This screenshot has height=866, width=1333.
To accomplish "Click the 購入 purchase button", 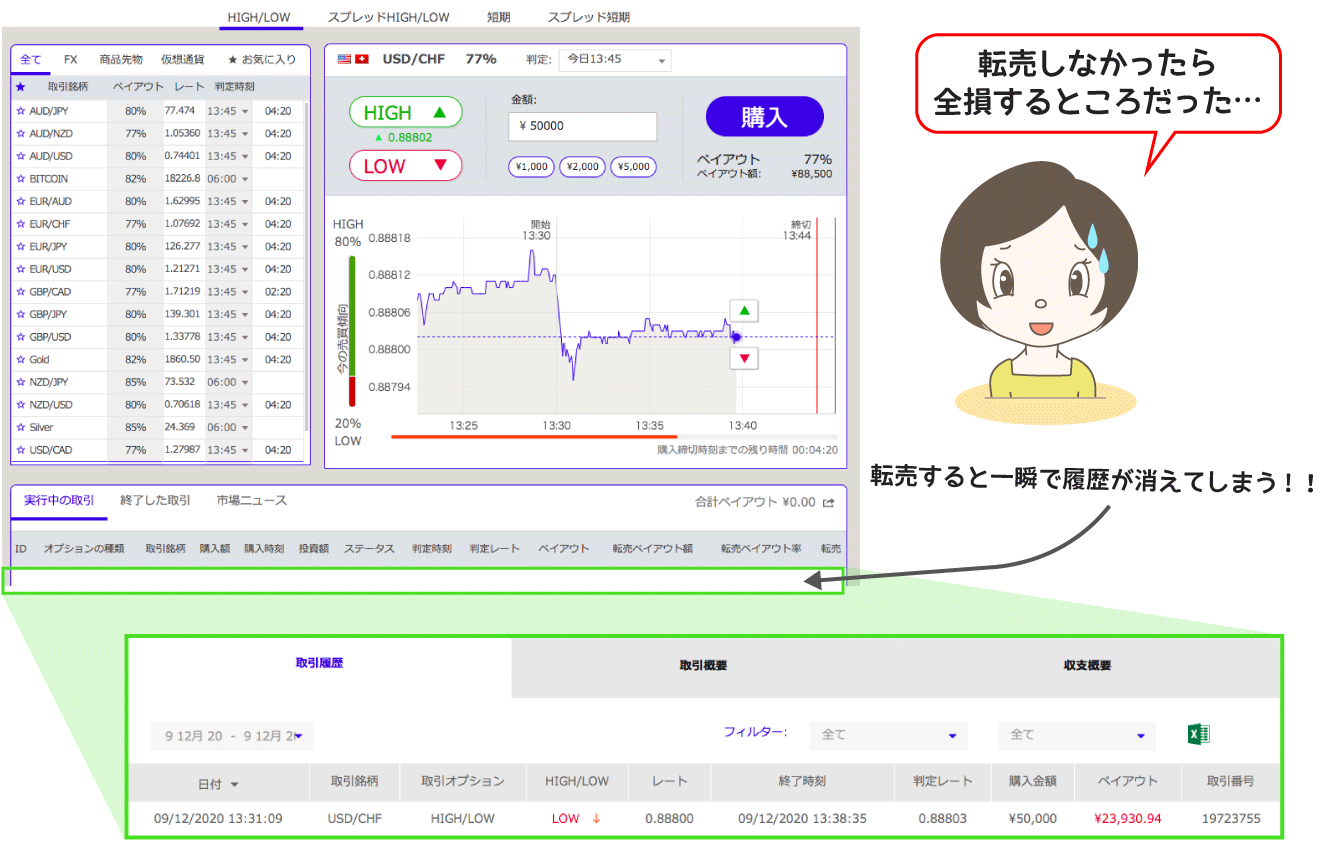I will [764, 116].
